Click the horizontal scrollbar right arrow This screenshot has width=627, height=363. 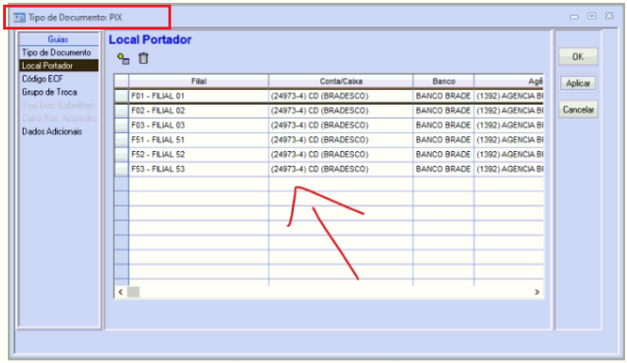click(x=537, y=292)
